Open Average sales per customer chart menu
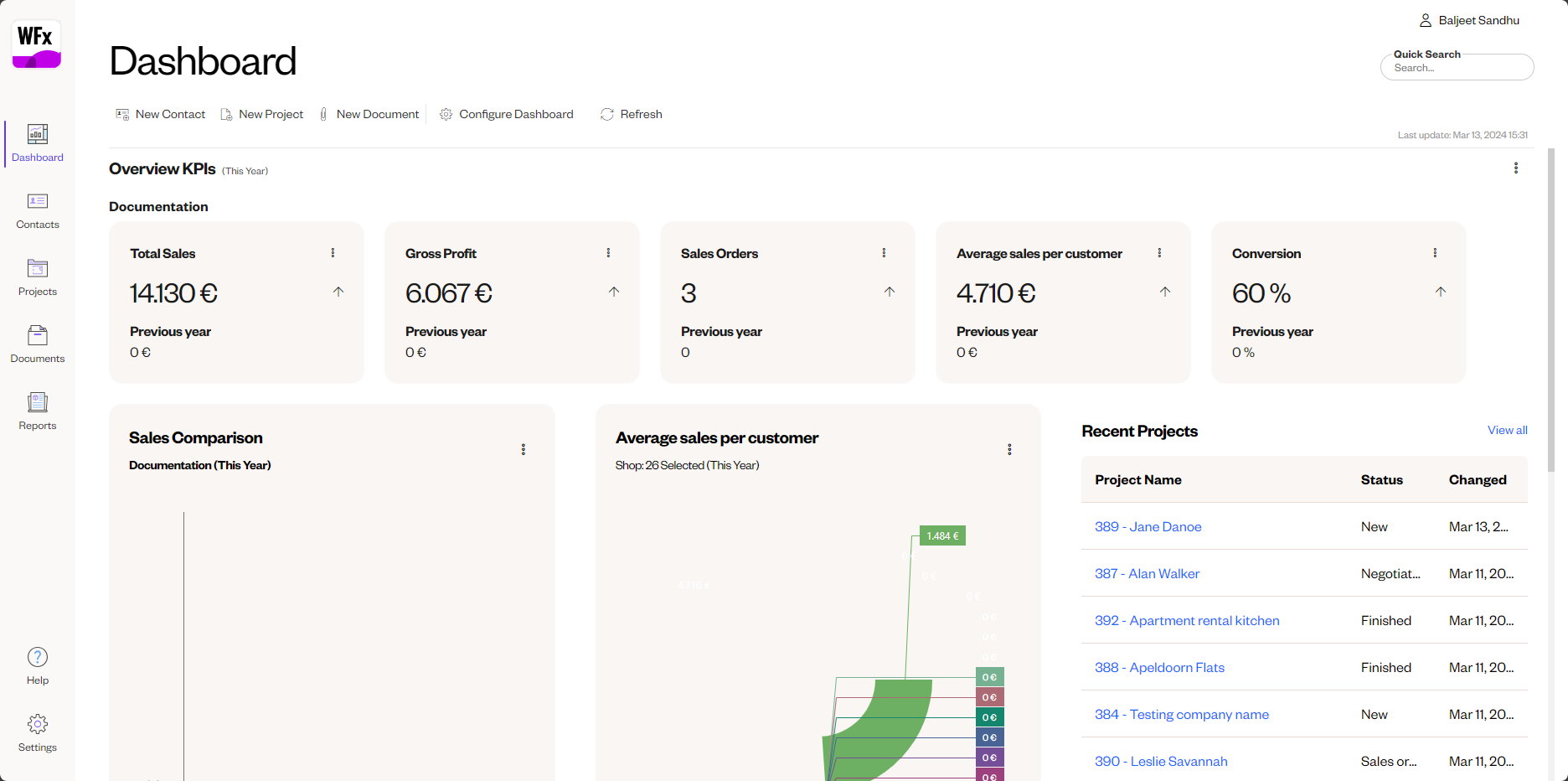 tap(1009, 449)
